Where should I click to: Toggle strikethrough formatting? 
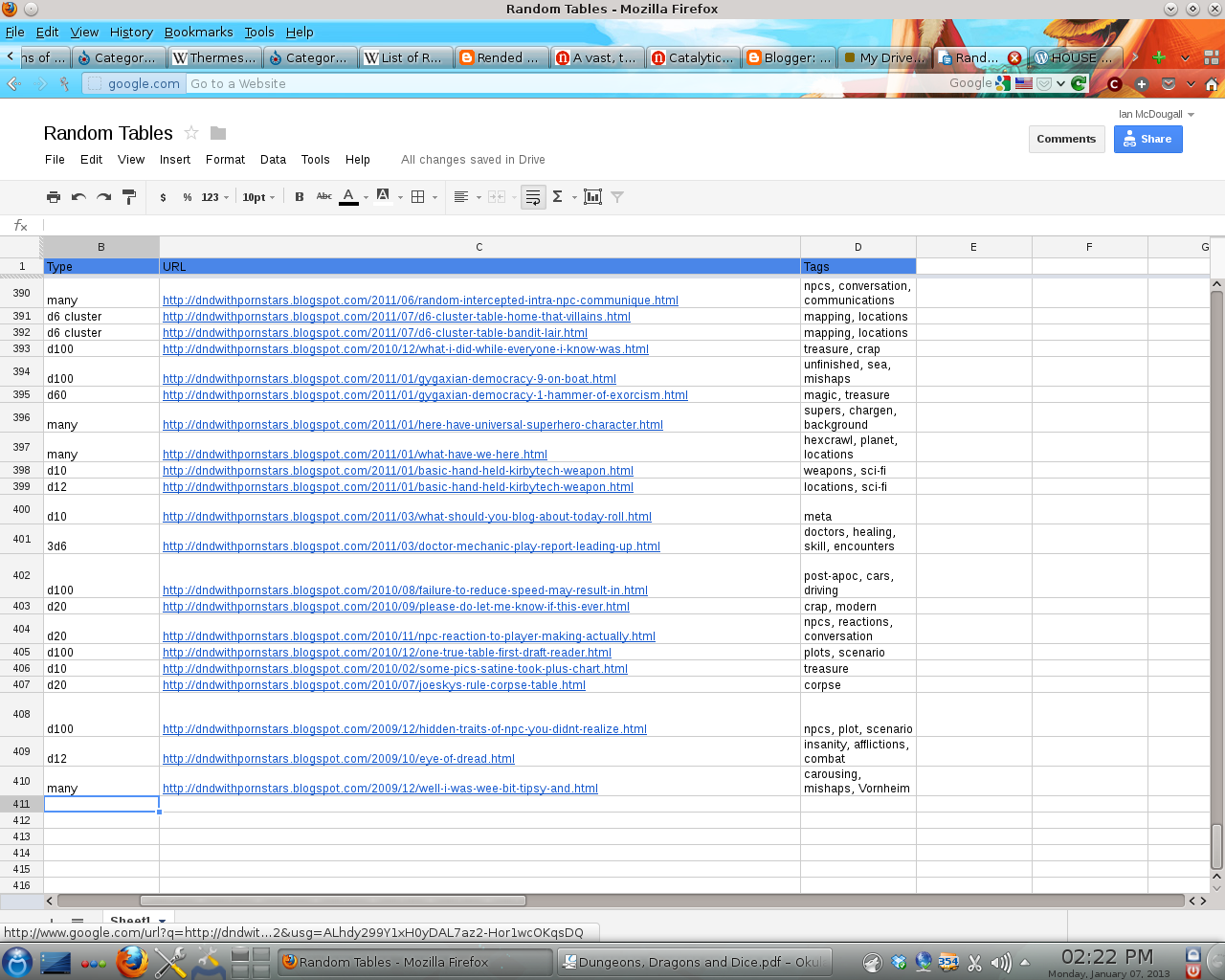pos(324,196)
